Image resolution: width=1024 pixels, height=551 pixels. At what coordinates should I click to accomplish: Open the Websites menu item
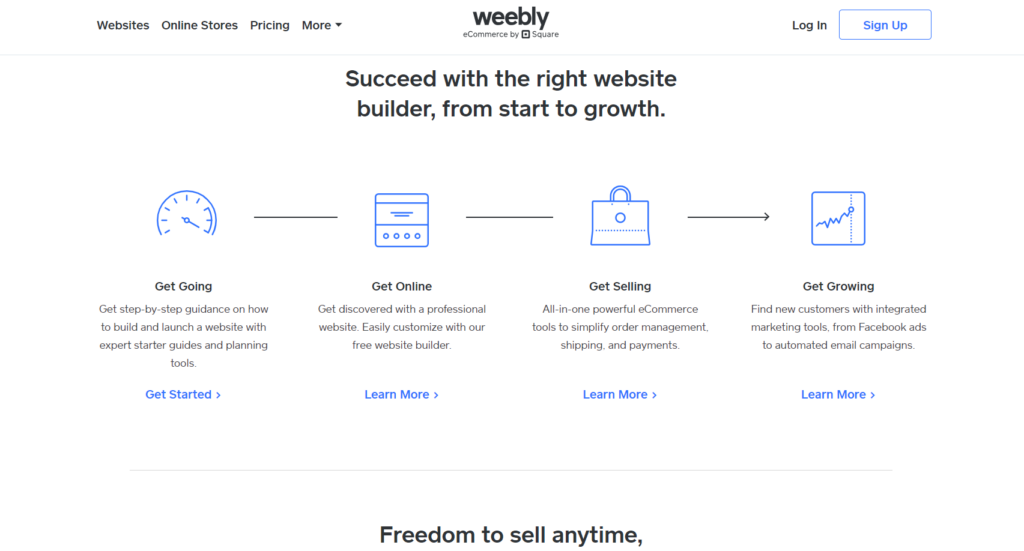(x=123, y=25)
